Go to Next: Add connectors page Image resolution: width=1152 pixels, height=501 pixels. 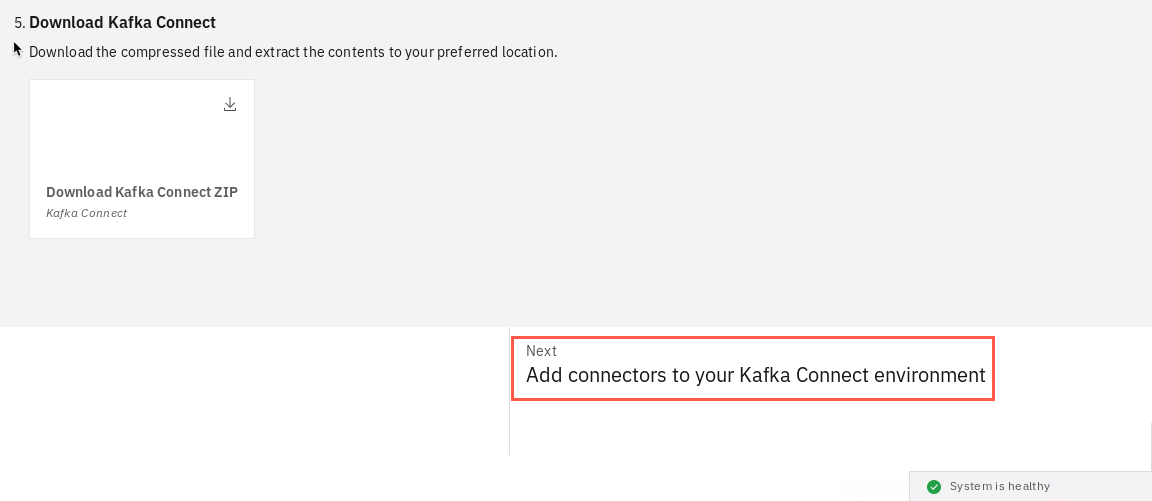click(x=753, y=369)
